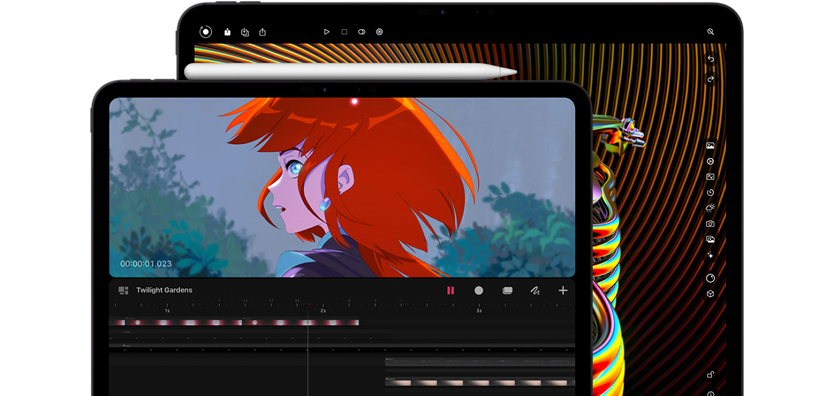The image size is (834, 396).
Task: Tap the 00:00:01.023 timecode
Action: (x=146, y=264)
